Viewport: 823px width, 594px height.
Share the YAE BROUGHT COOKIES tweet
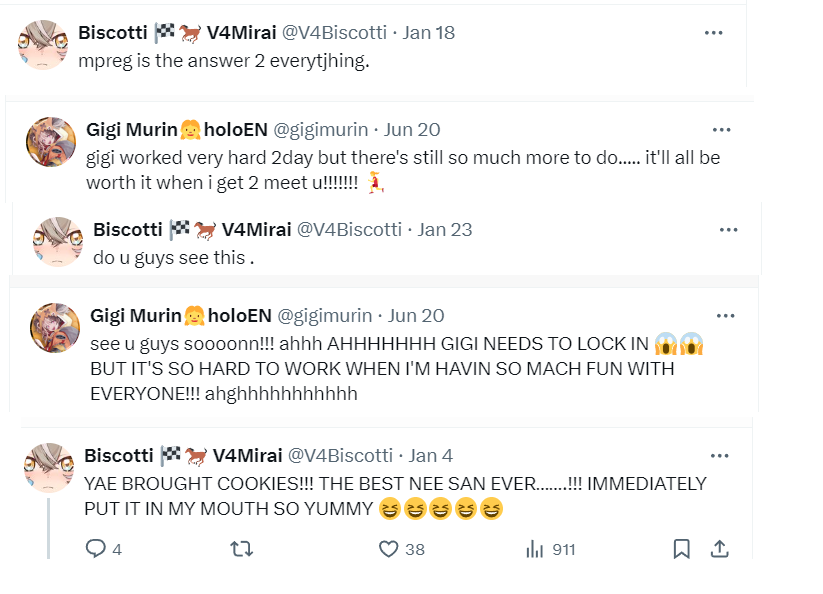(x=719, y=548)
